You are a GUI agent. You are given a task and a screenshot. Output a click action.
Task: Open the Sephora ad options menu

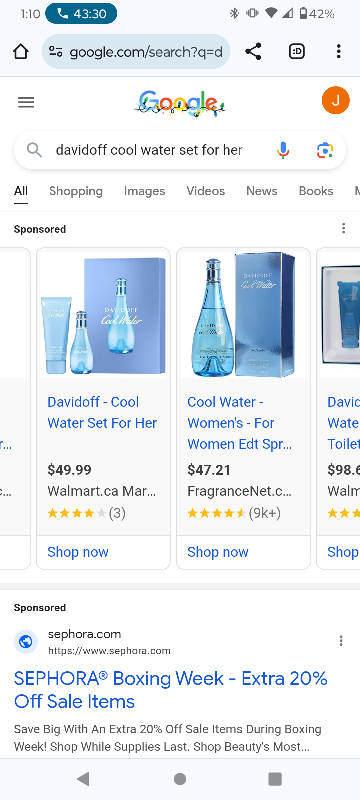341,641
